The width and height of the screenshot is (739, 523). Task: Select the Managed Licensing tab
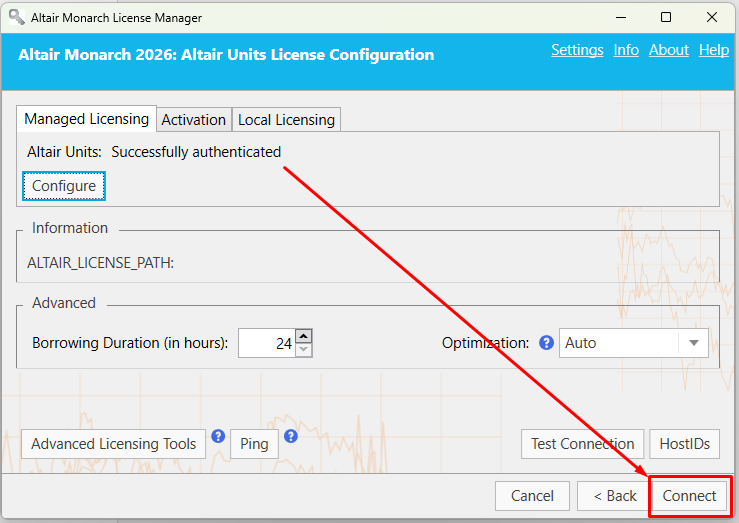point(86,119)
